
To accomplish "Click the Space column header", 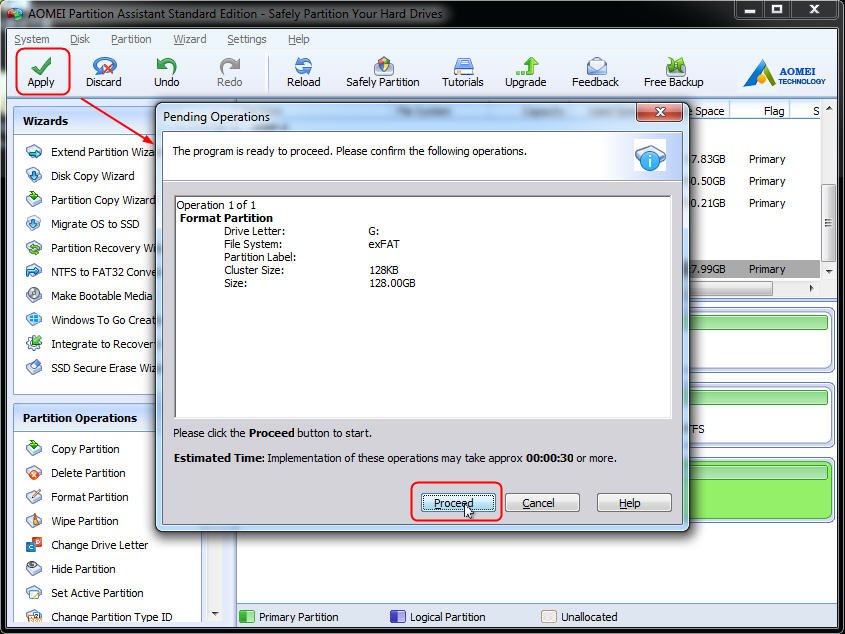I will [x=709, y=111].
